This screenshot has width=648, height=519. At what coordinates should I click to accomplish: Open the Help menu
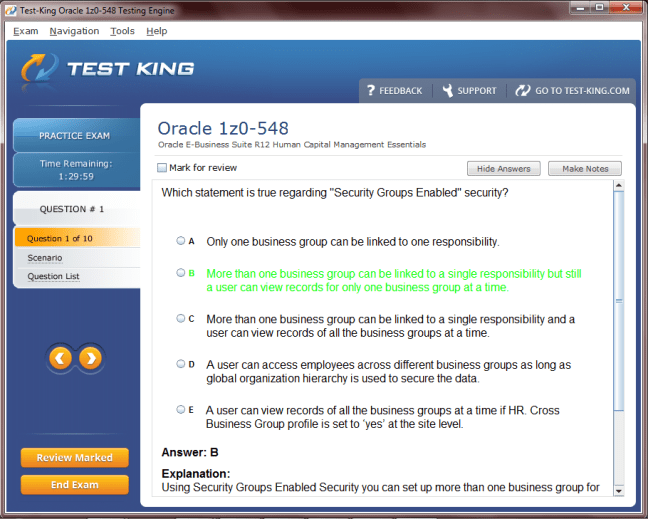click(x=157, y=31)
